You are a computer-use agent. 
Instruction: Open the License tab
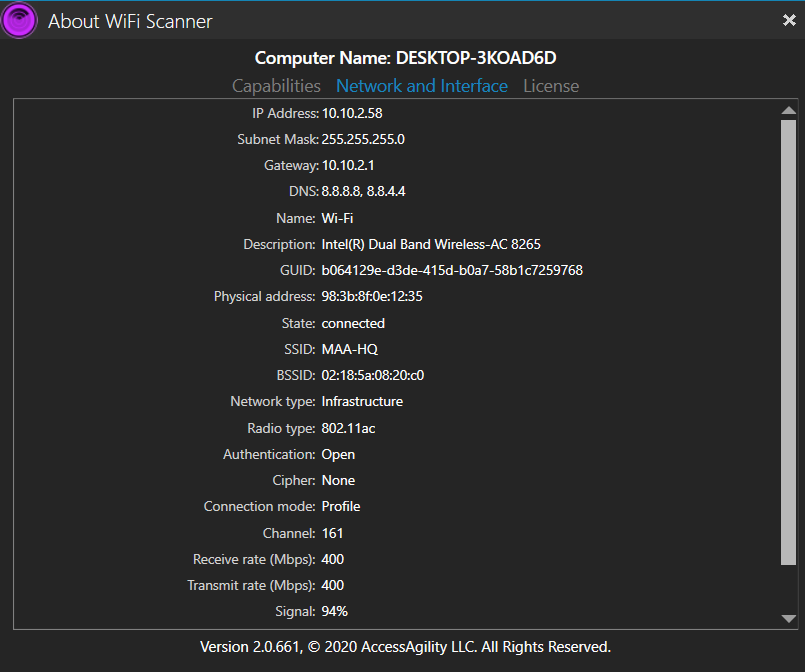tap(551, 86)
